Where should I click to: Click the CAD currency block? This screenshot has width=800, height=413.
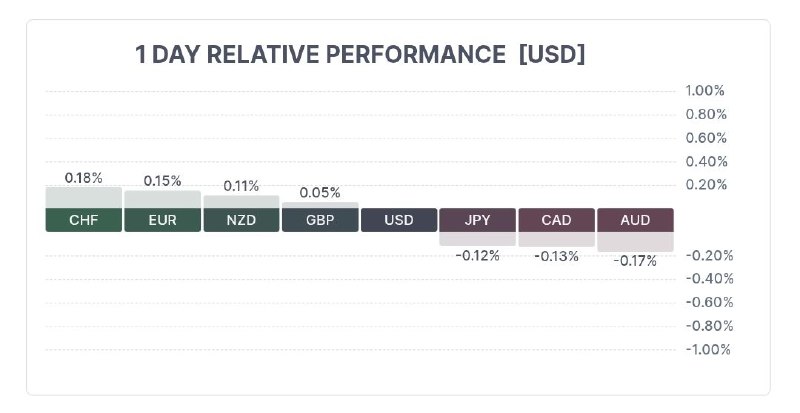tap(557, 220)
